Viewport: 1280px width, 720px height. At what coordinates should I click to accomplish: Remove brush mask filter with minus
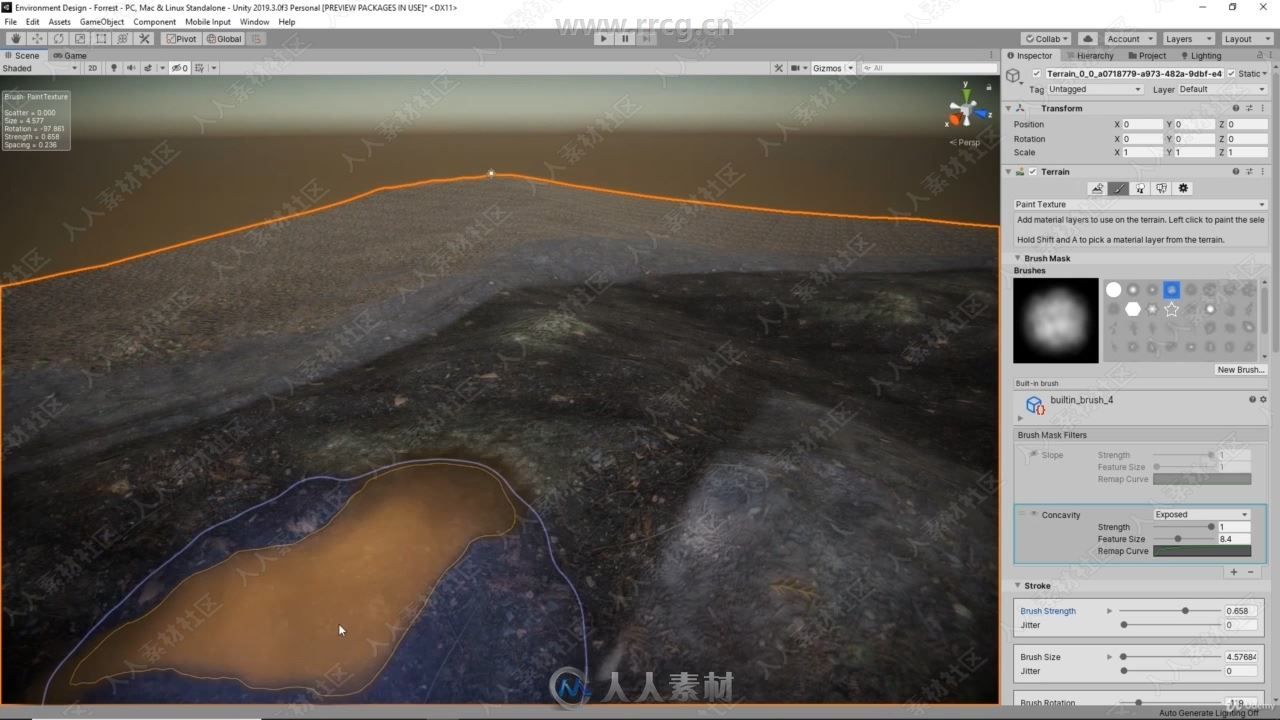1250,572
